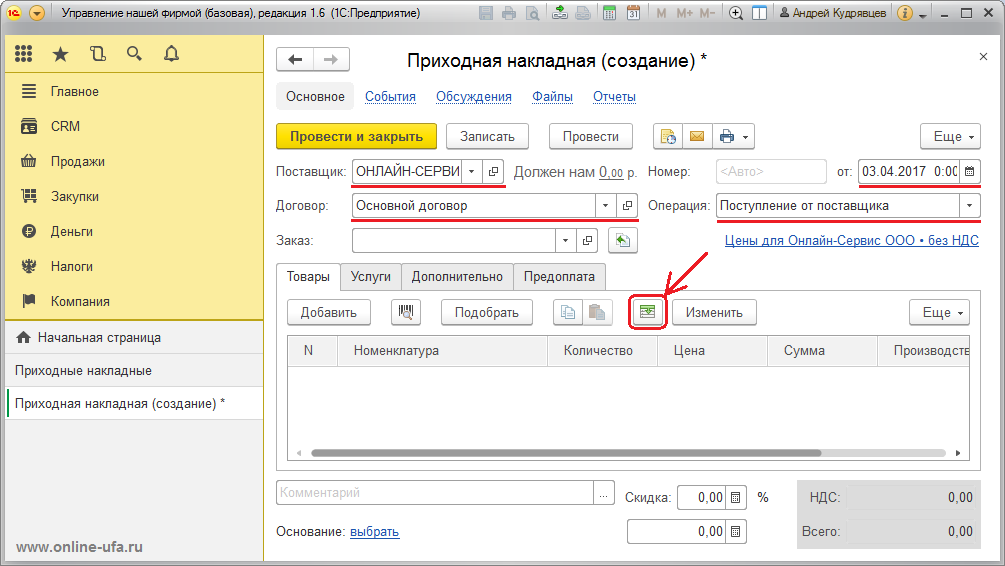Click the Провести button
The image size is (1005, 566).
591,137
